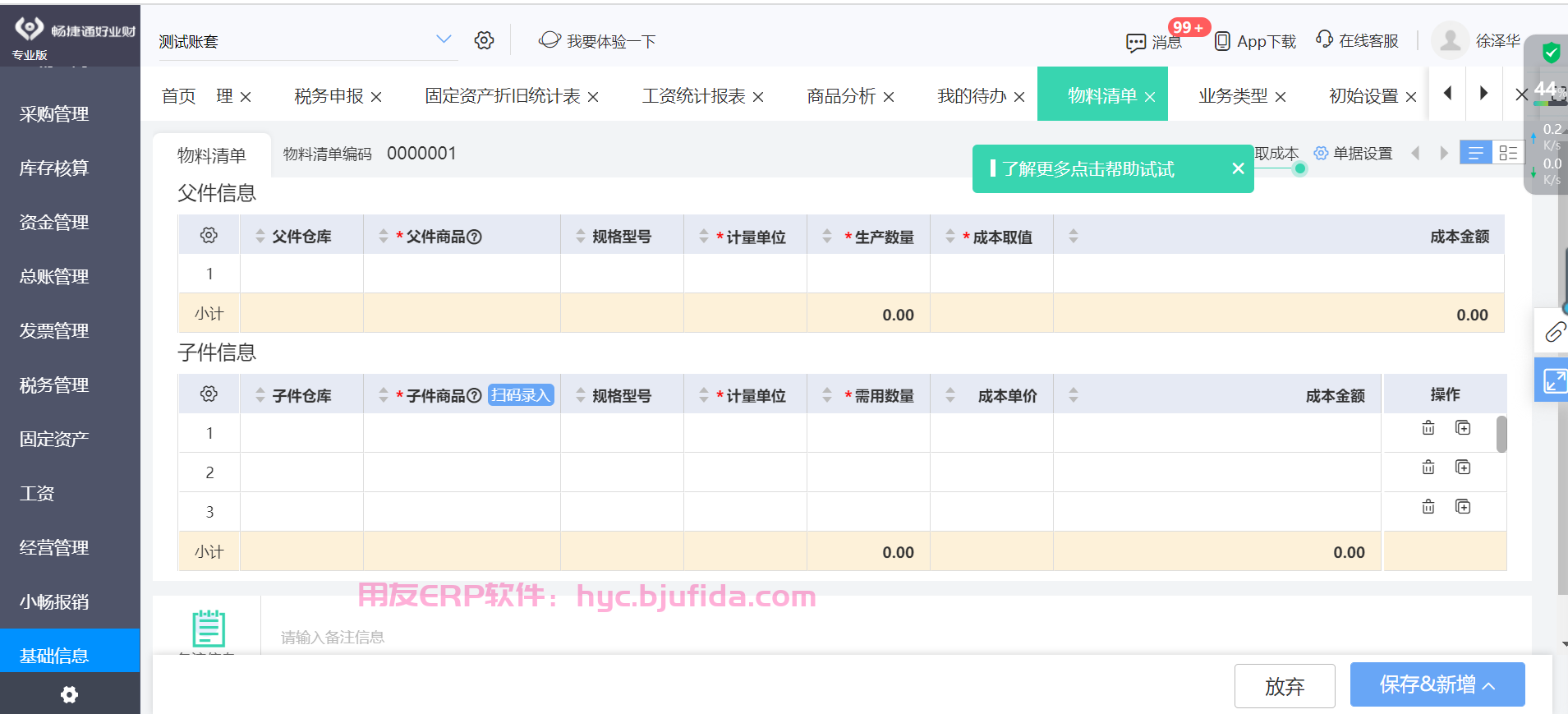
Task: Click help icon beside 父件商品
Action: (x=474, y=237)
